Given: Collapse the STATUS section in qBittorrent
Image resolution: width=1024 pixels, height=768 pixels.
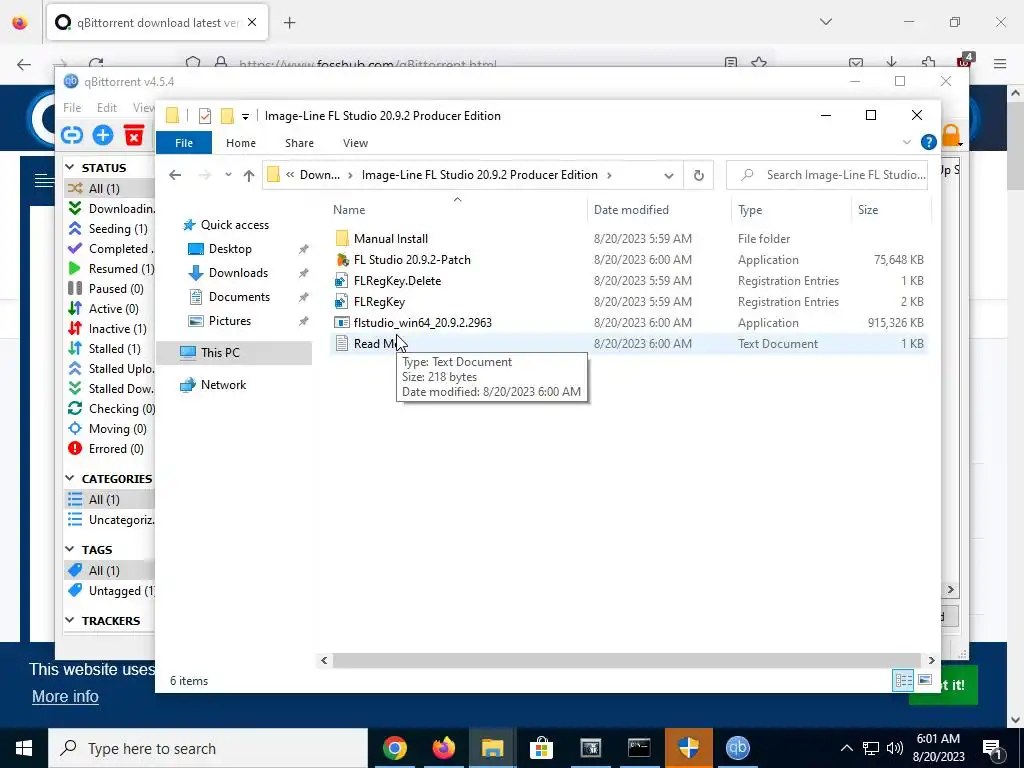Looking at the screenshot, I should (70, 167).
